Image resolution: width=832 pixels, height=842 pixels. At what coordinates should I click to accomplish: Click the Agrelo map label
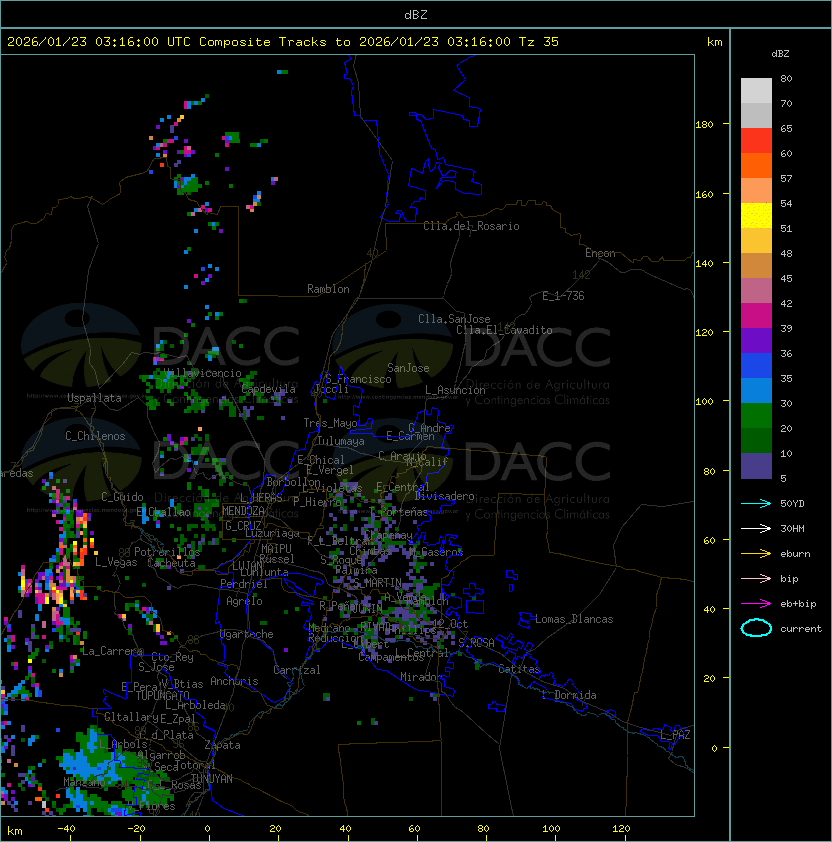click(x=244, y=601)
